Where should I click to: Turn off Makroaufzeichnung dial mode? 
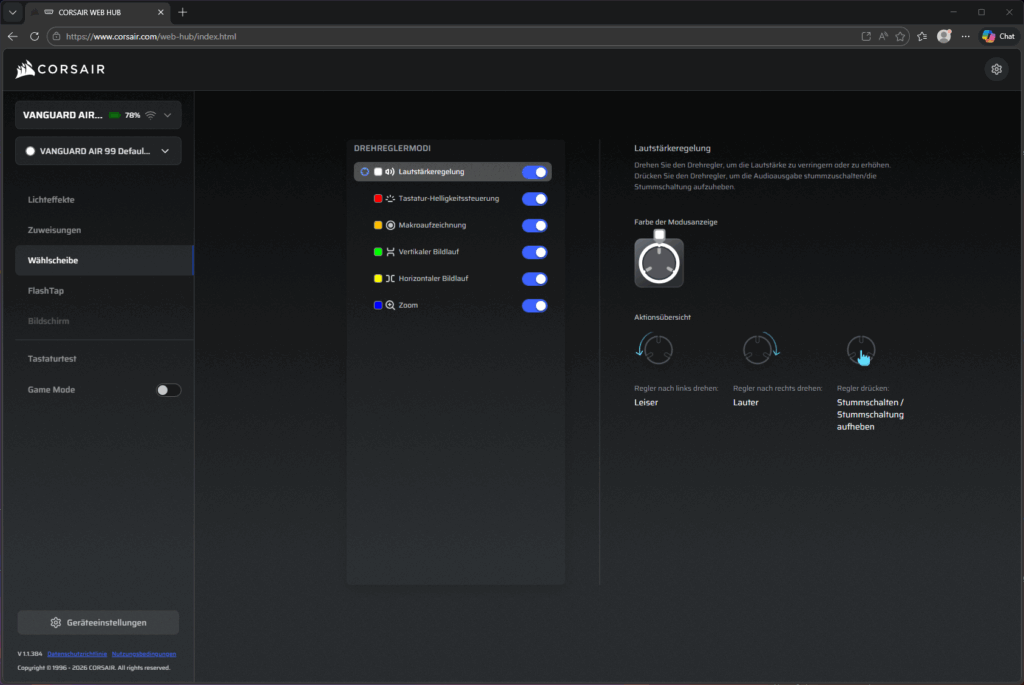click(534, 225)
